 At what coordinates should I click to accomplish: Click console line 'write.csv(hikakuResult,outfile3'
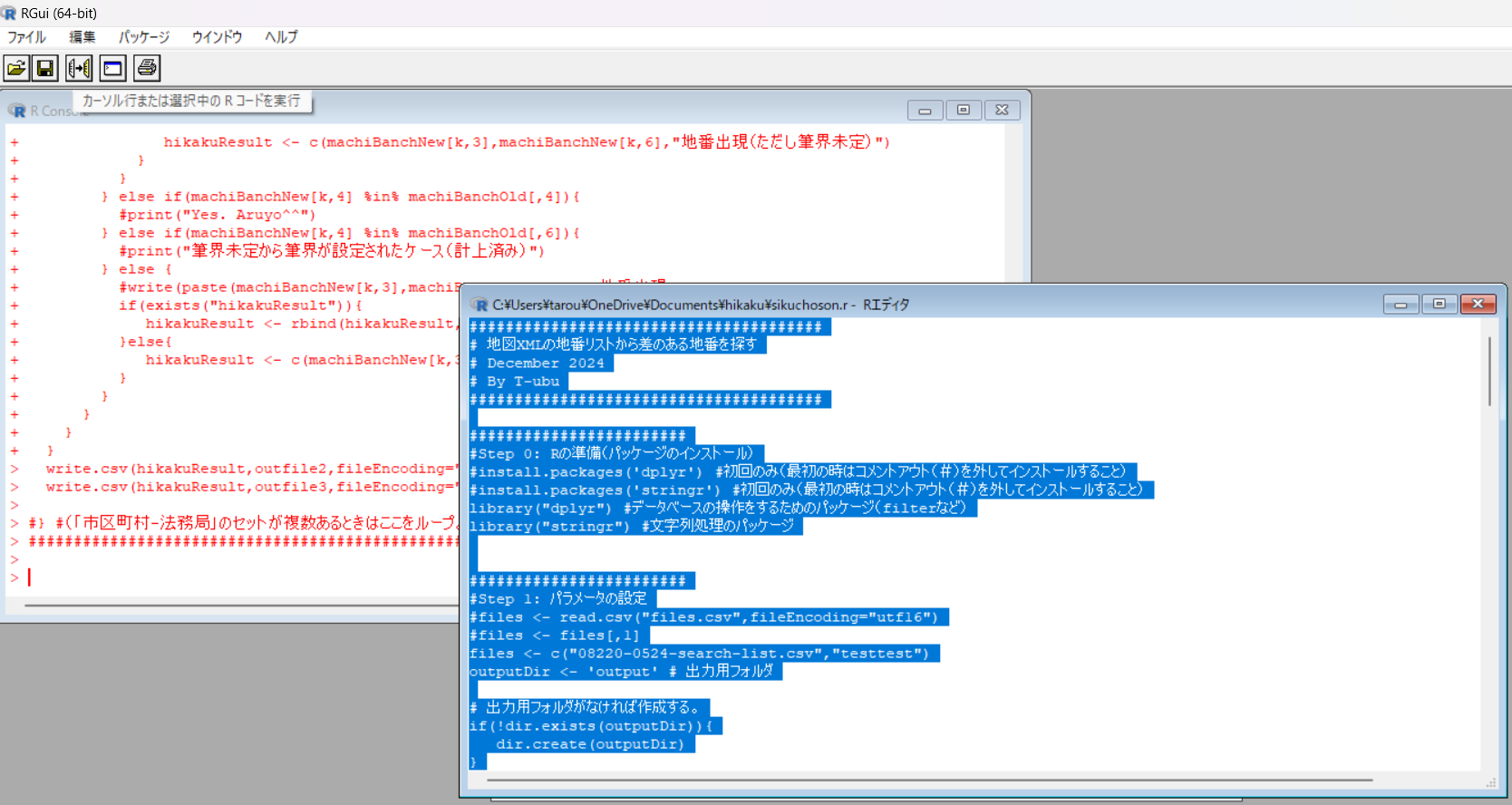[253, 487]
